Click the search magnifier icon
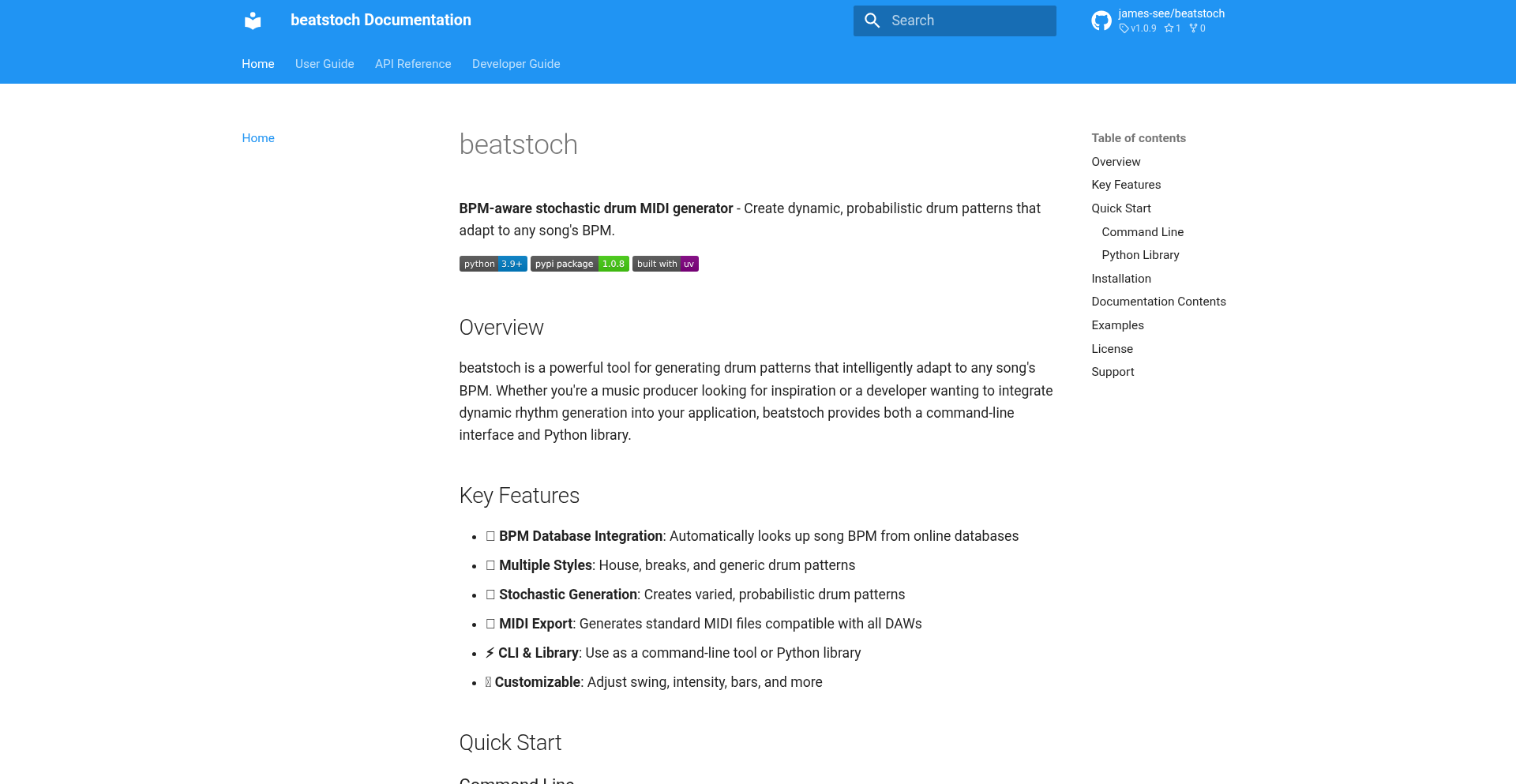 tap(872, 21)
